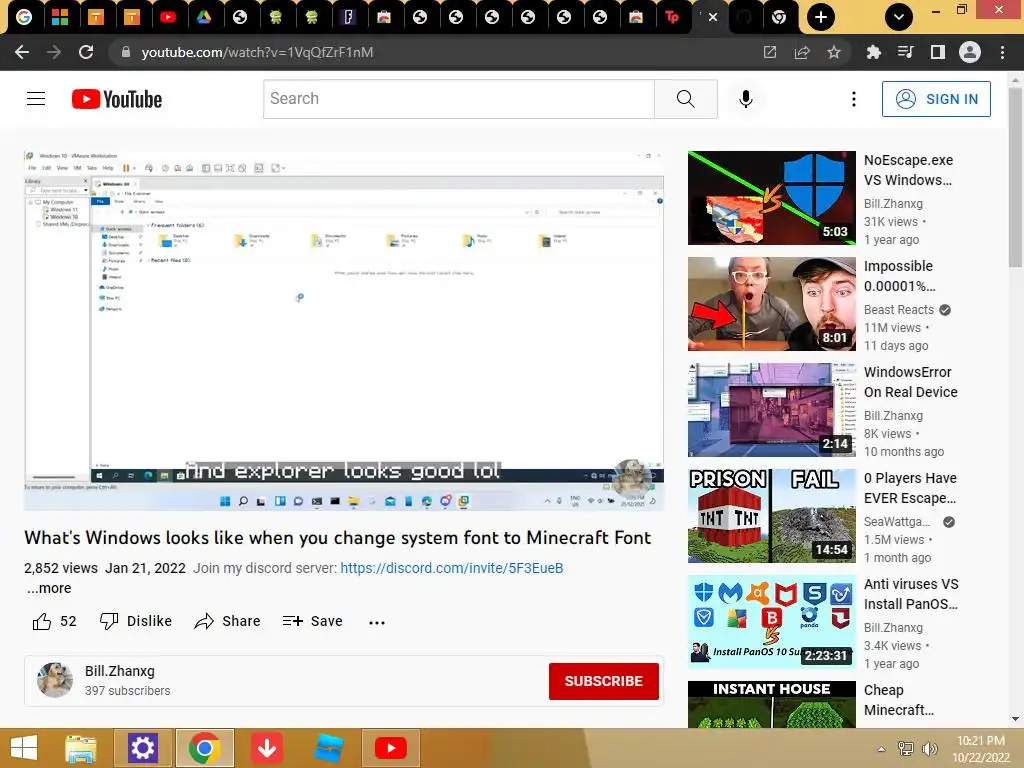Click the address bar URL

[x=257, y=52]
